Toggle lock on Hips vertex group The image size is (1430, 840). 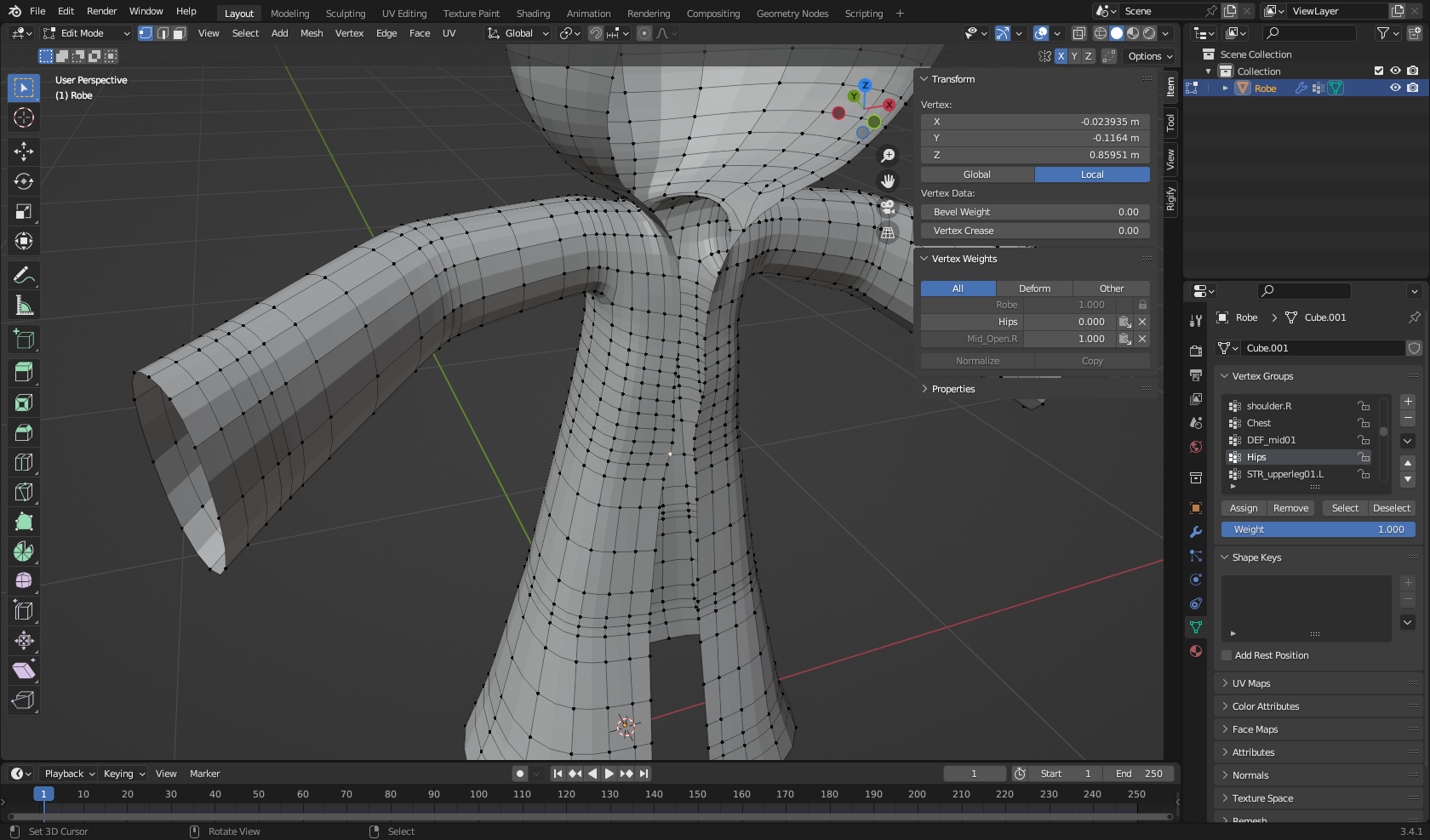point(1364,457)
